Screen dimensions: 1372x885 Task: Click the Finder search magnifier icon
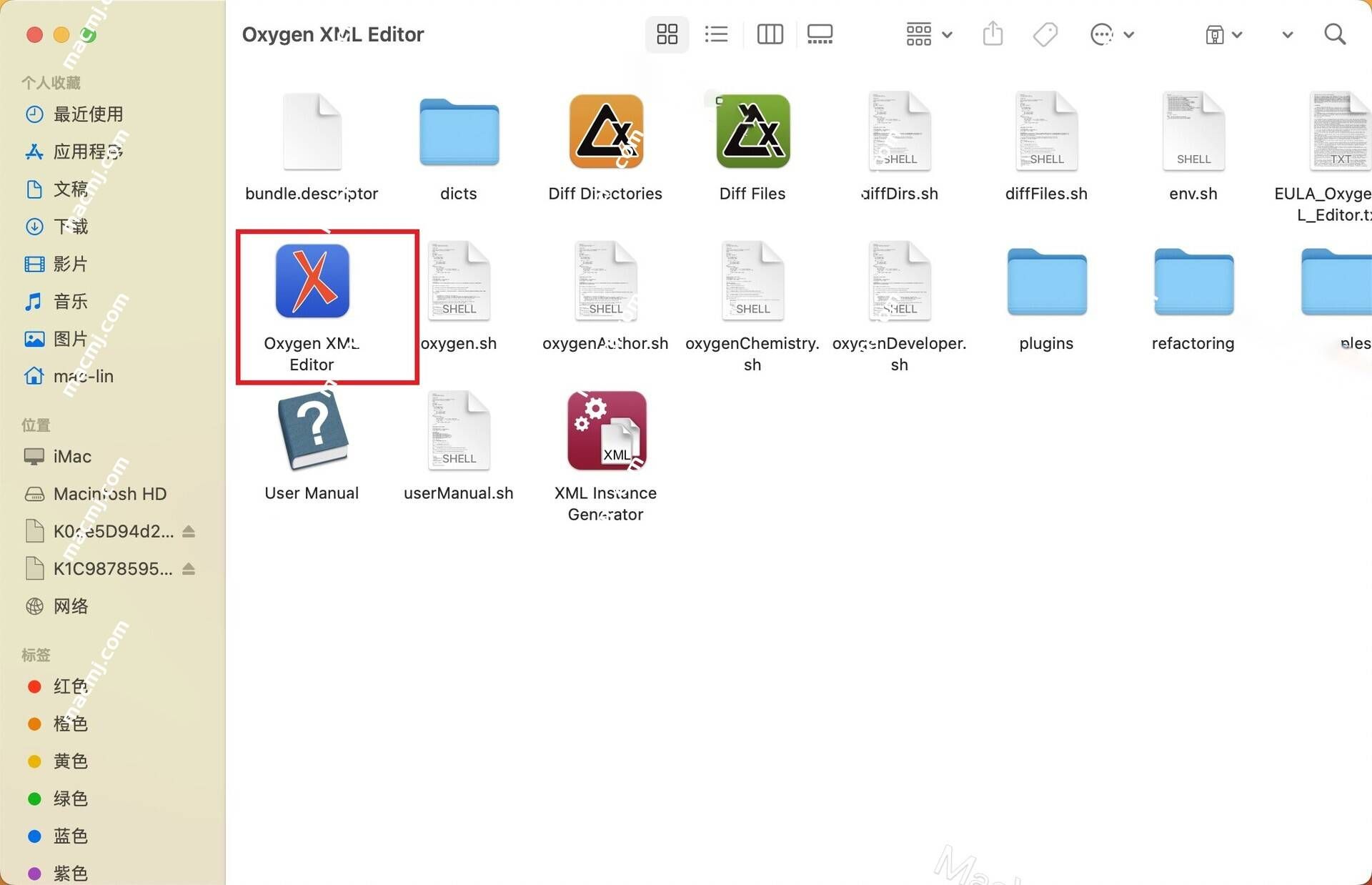(x=1335, y=34)
